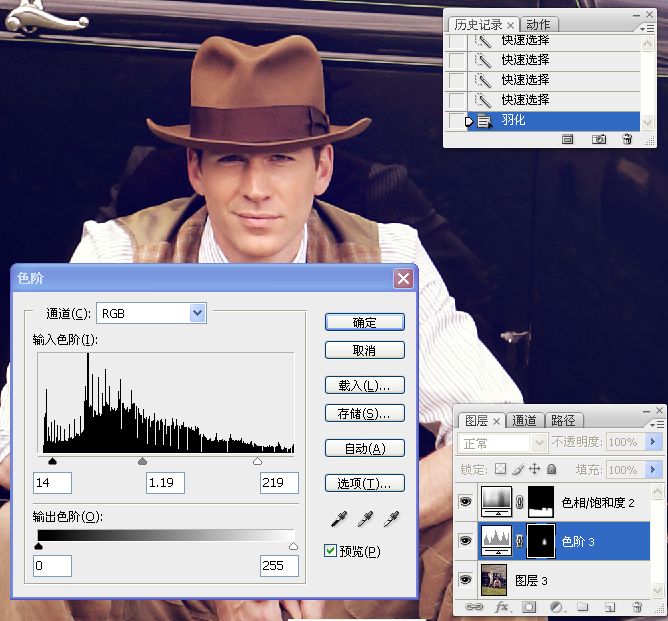668x621 pixels.
Task: Hide the 色相/饱和度 2 layer
Action: click(x=465, y=501)
